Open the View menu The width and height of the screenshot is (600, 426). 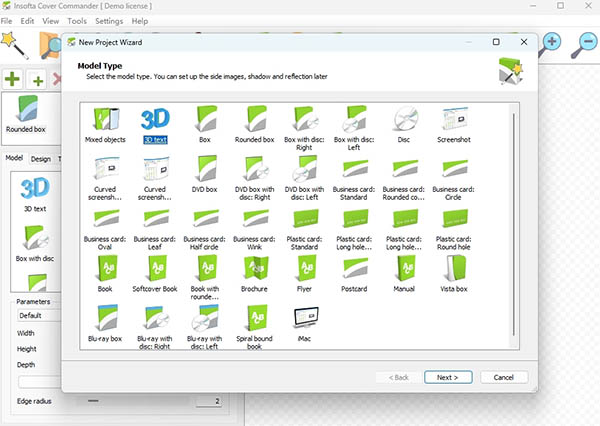51,21
